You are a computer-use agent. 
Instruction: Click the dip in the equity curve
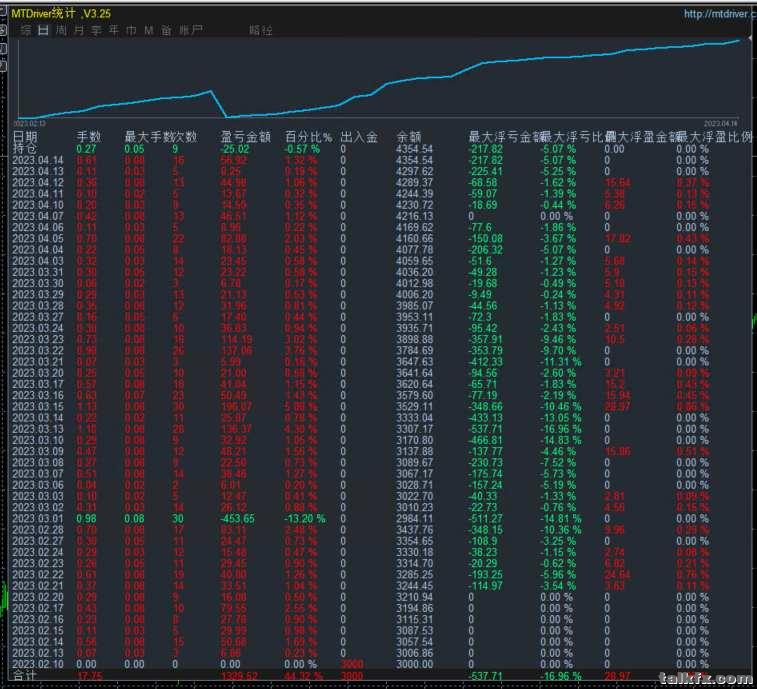[226, 116]
